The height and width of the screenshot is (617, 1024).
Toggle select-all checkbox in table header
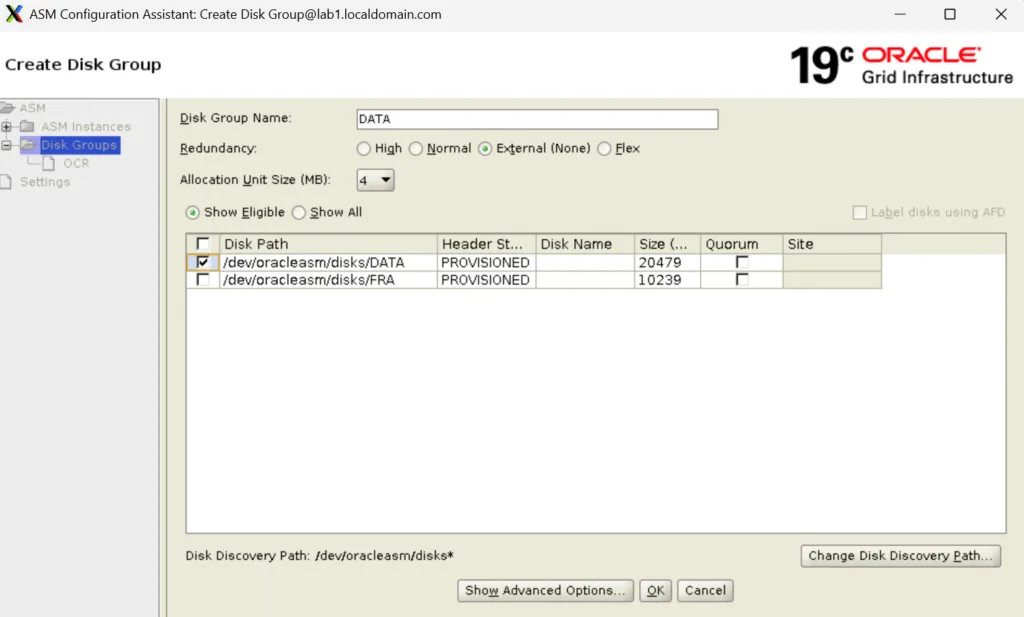pos(202,244)
